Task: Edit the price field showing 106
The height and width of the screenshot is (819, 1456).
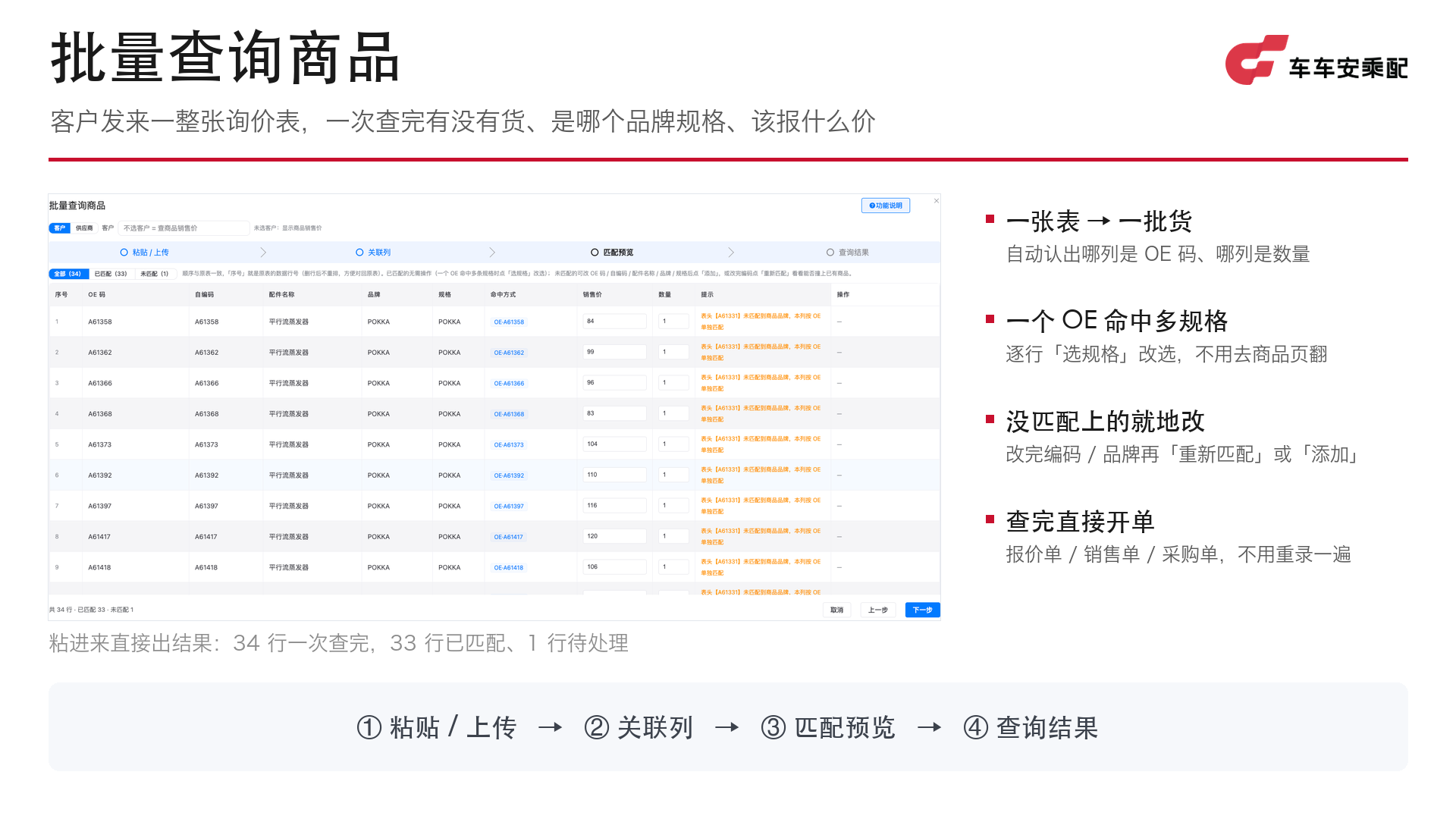Action: (614, 567)
